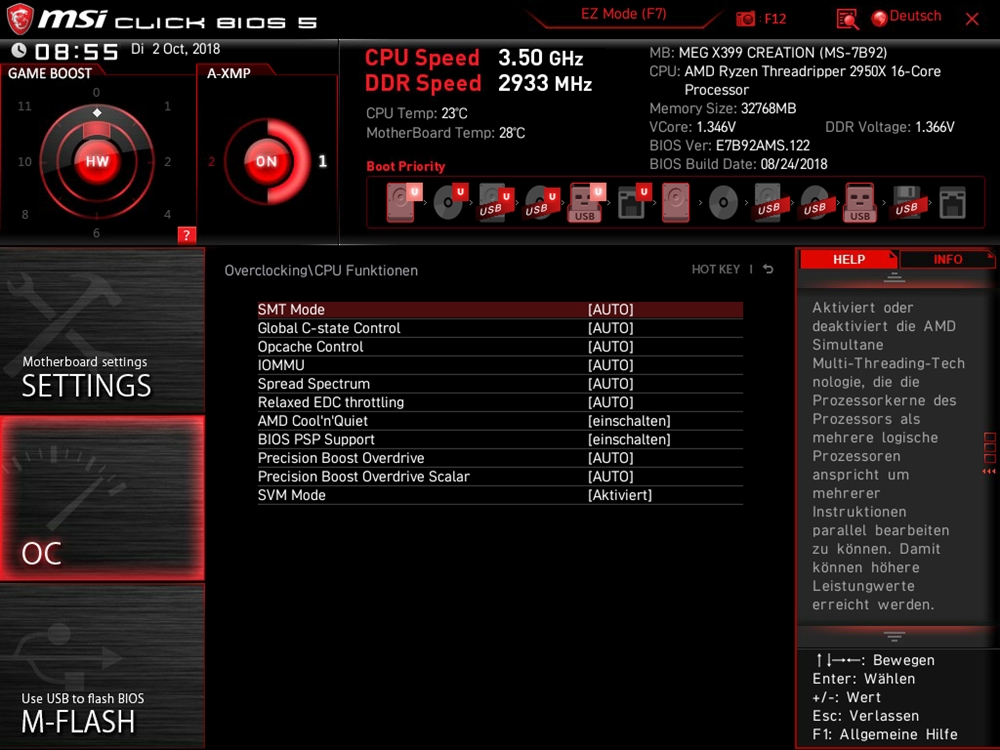
Task: Click the A-XMP header label
Action: (228, 73)
